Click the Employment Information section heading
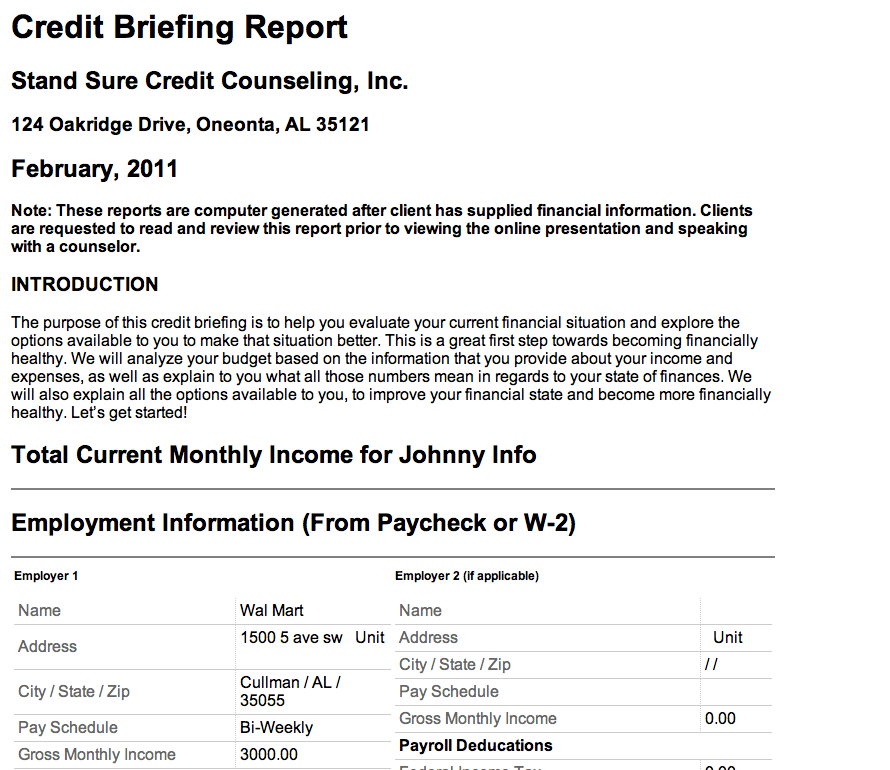This screenshot has height=770, width=890. tap(293, 523)
